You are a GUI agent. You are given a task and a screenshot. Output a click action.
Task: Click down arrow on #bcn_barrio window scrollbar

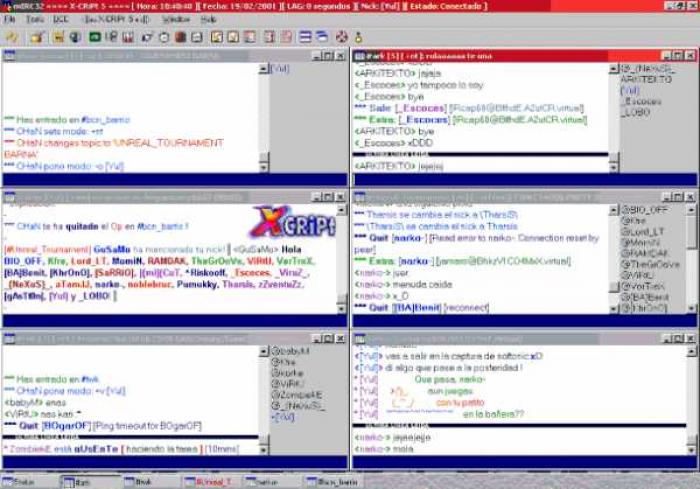[x=264, y=167]
